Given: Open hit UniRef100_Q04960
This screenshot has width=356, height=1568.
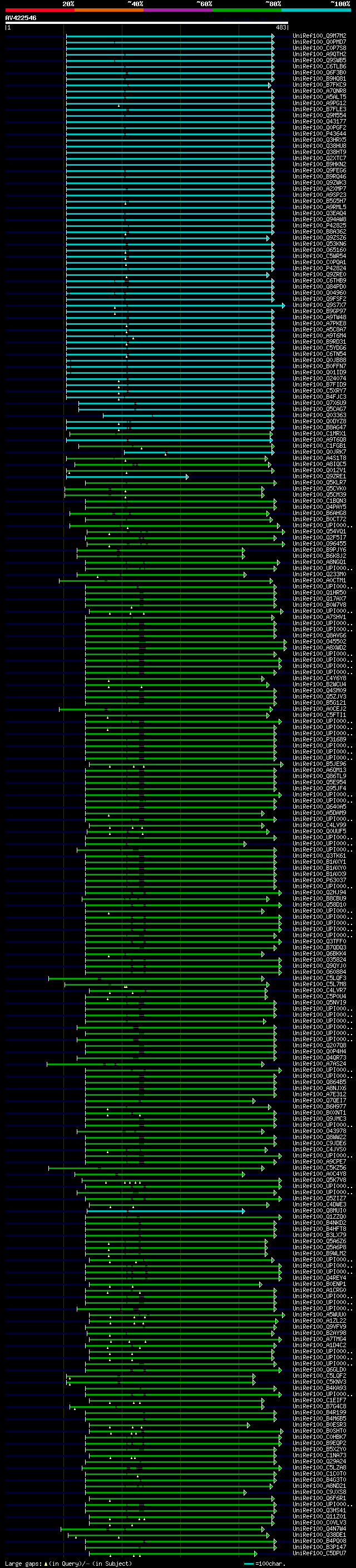Looking at the screenshot, I should (x=319, y=293).
